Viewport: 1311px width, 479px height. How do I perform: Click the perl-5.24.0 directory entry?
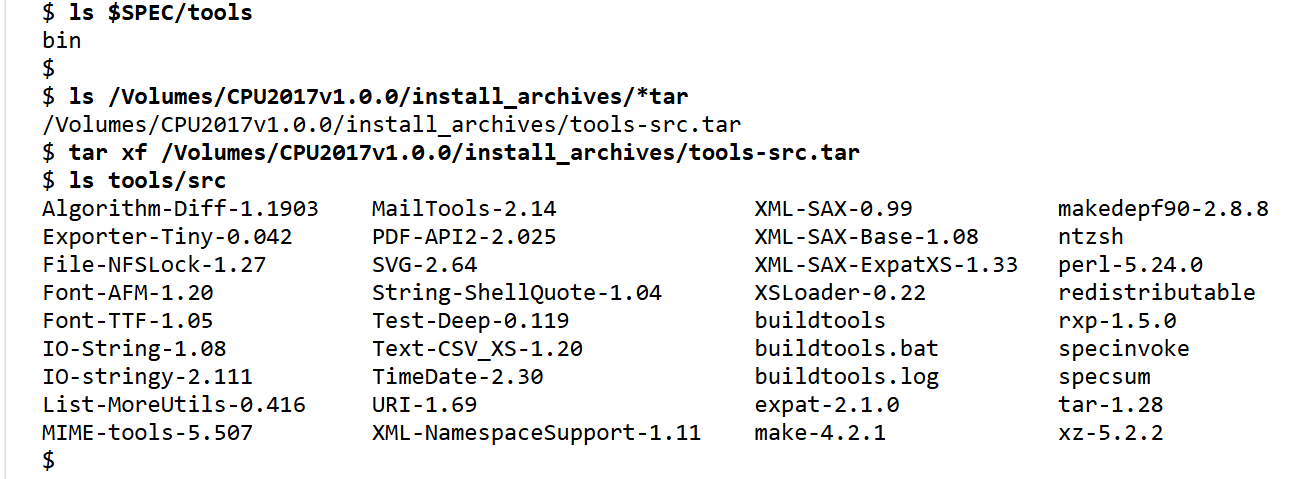(x=1130, y=265)
